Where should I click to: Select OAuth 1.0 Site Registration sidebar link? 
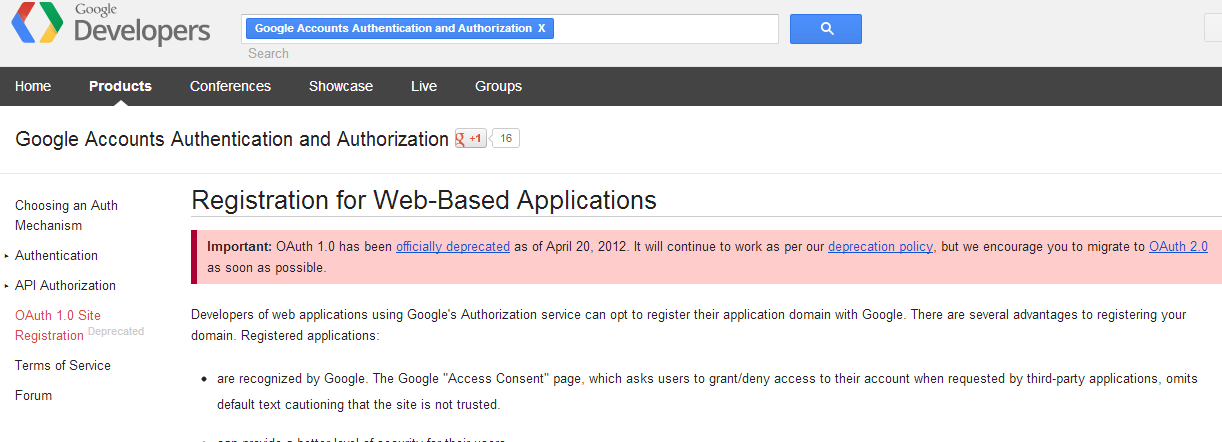tap(57, 325)
